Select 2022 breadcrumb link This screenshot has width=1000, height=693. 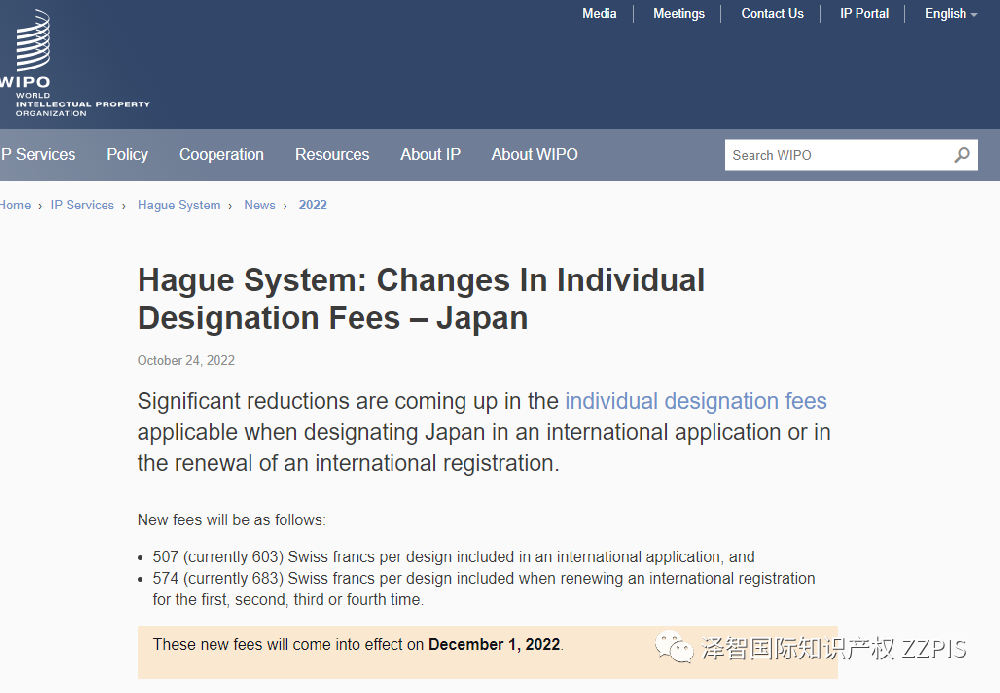(x=312, y=205)
